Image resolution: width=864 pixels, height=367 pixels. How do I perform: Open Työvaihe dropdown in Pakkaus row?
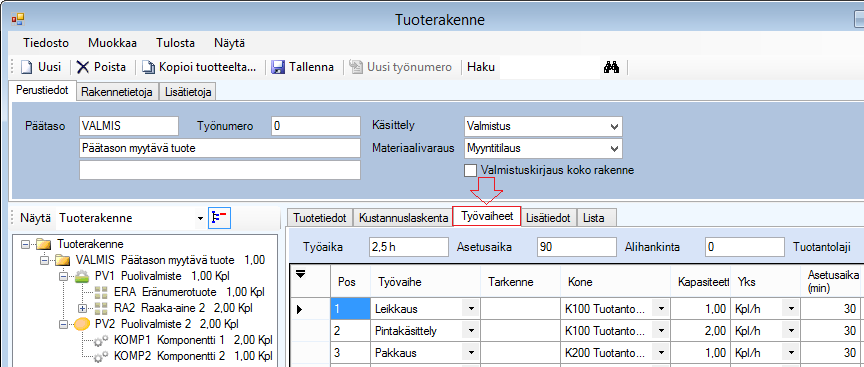(x=471, y=353)
